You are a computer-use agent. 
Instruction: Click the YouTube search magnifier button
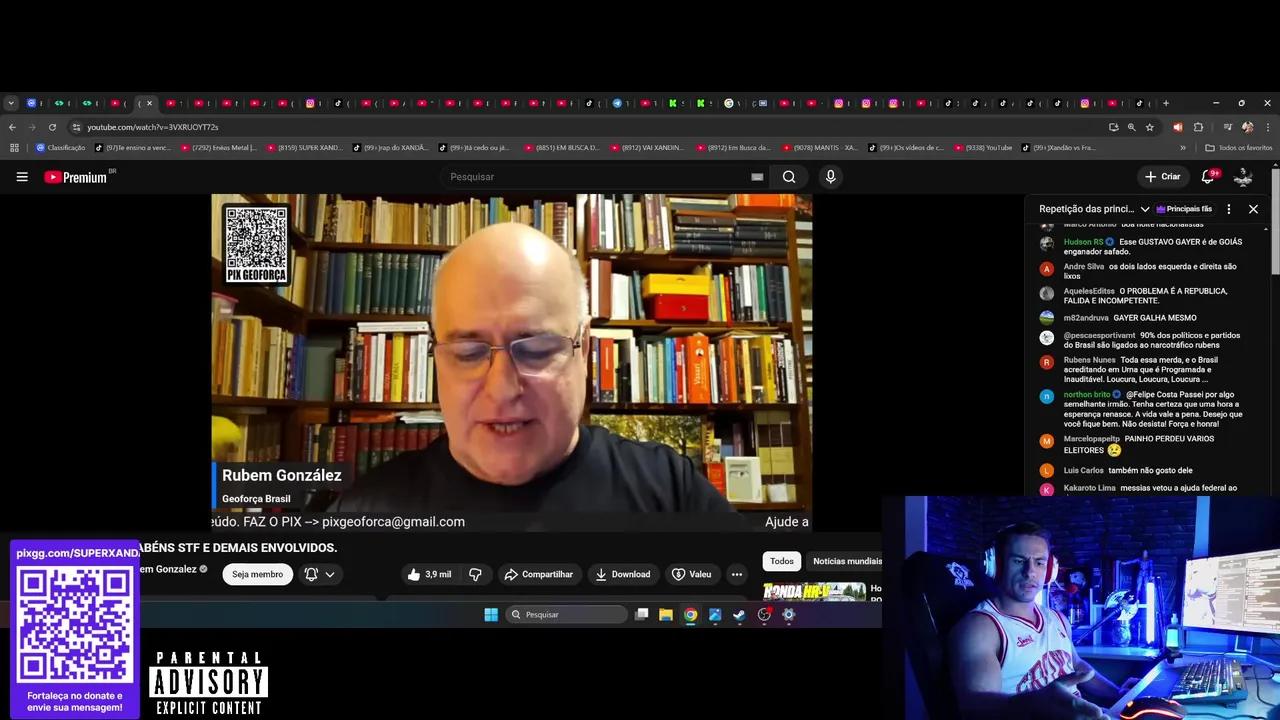click(789, 177)
